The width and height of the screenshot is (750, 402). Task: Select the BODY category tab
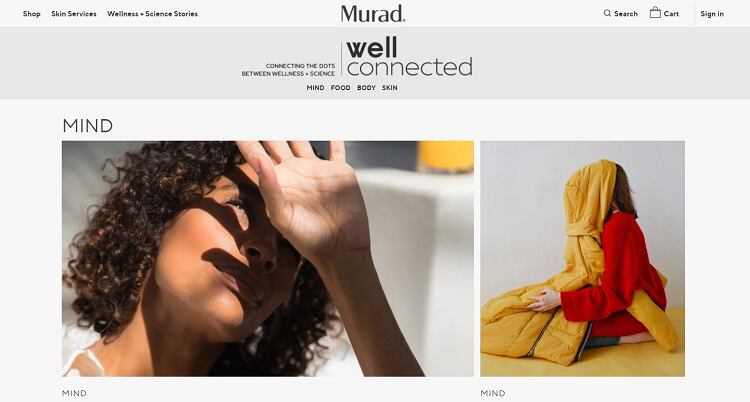[x=366, y=88]
